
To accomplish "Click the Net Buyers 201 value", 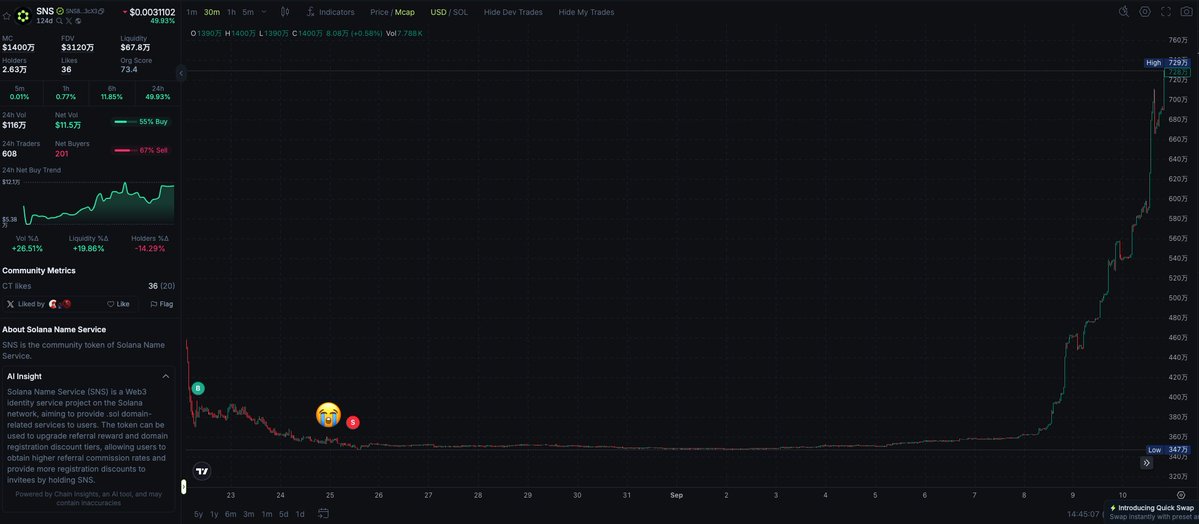I will [x=62, y=154].
